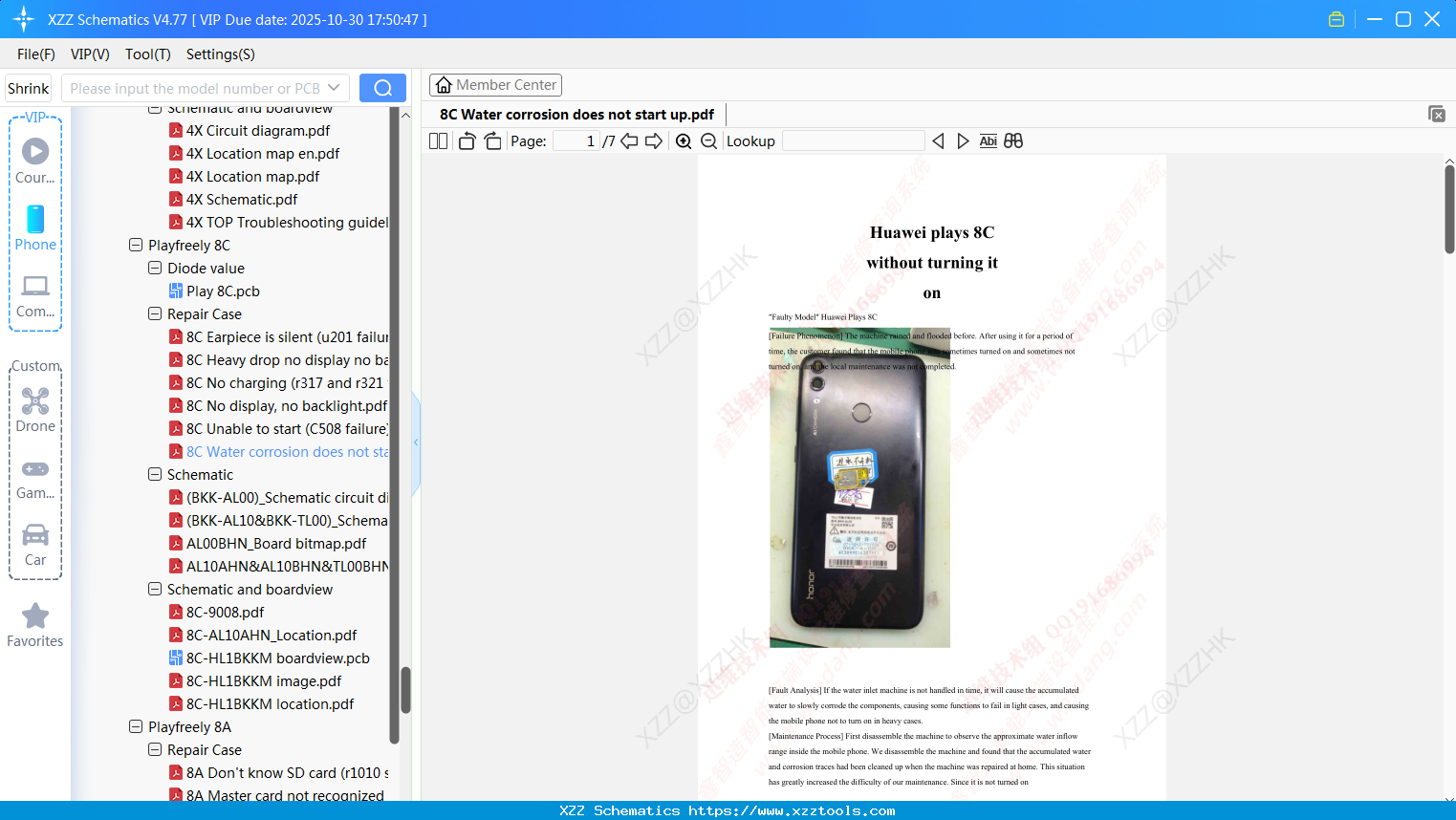Click the Lookup text field
The width and height of the screenshot is (1456, 820).
coord(853,141)
